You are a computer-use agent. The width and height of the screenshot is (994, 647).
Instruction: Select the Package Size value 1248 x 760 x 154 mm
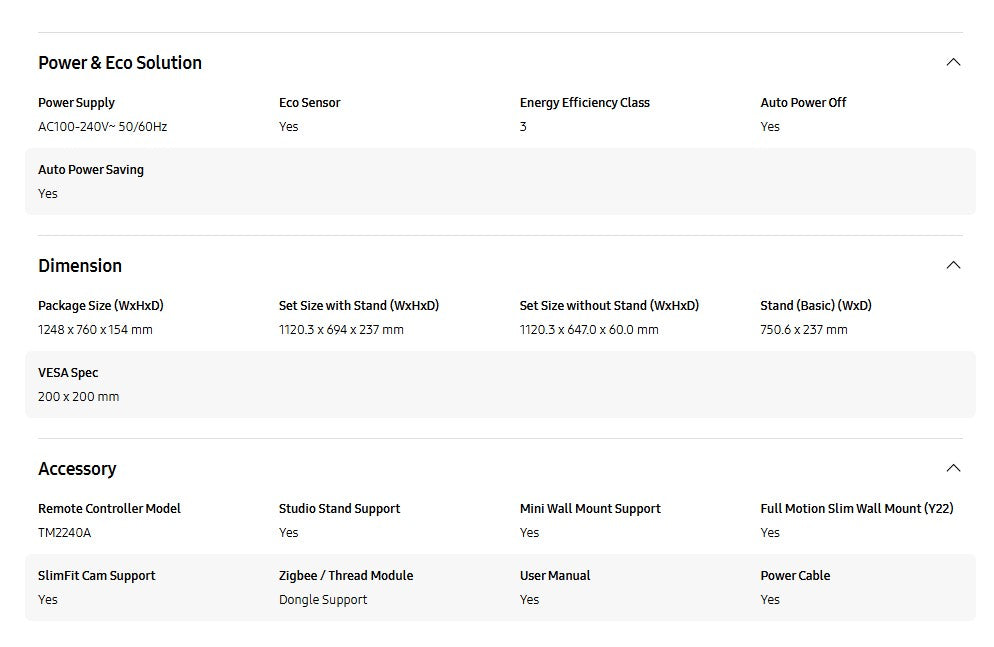95,330
